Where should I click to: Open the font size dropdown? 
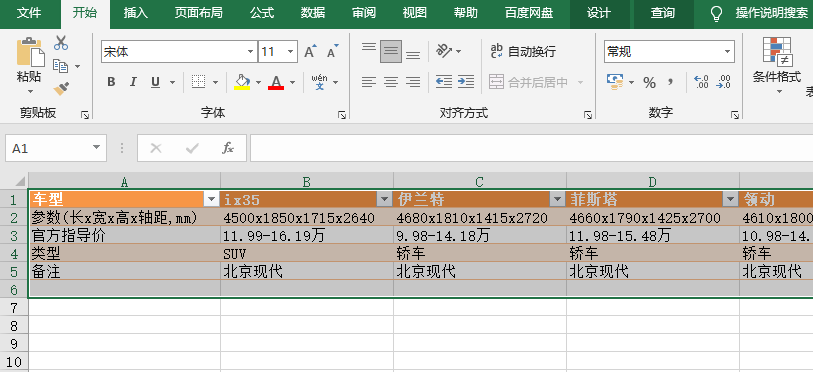[x=290, y=52]
